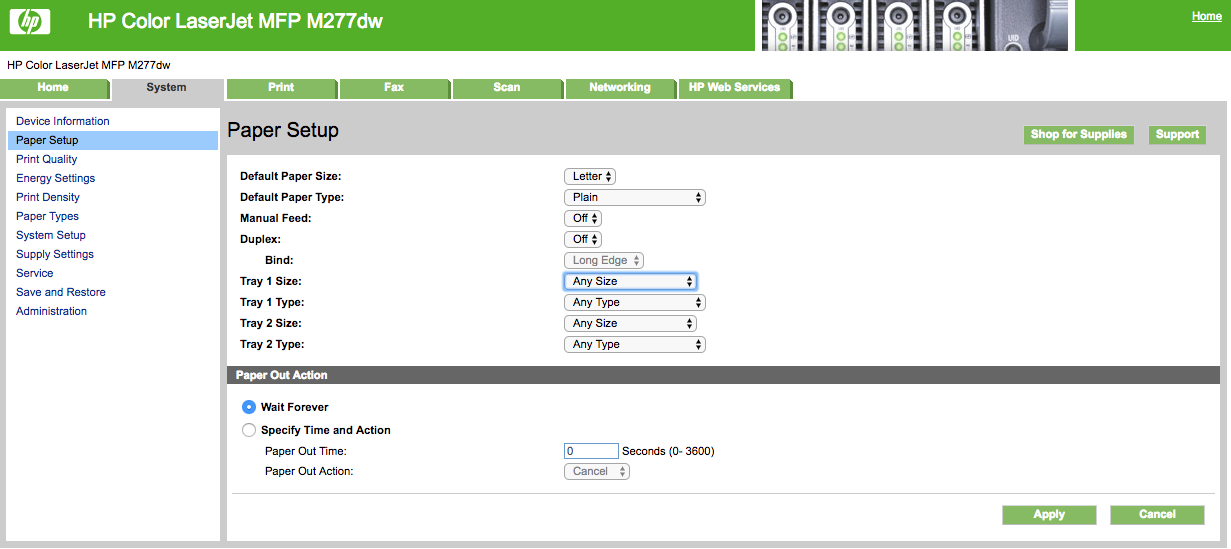1231x549 pixels.
Task: Open Manual Feed dropdown
Action: coord(583,218)
